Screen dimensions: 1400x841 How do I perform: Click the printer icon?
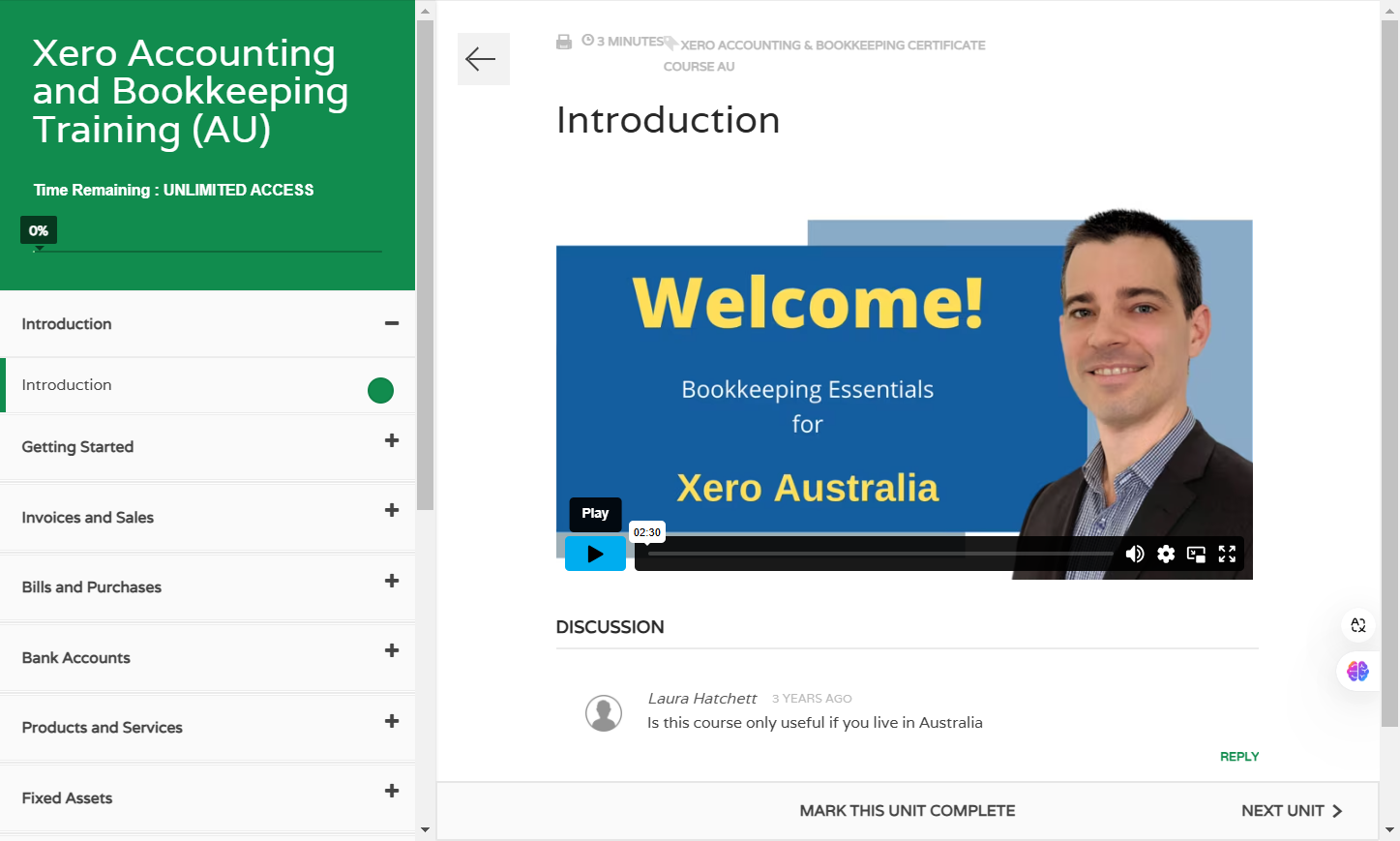tap(564, 42)
